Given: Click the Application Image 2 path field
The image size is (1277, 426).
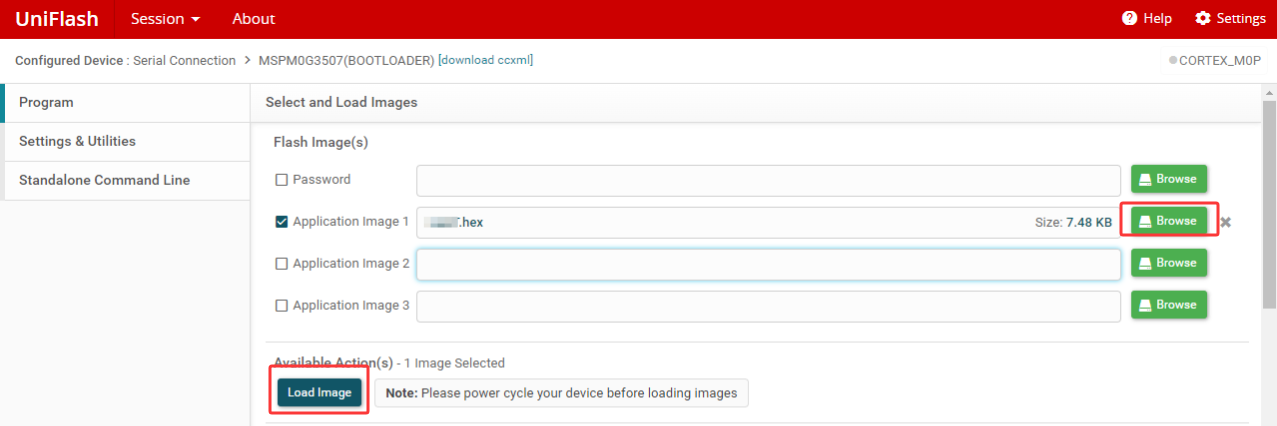Looking at the screenshot, I should pos(768,264).
